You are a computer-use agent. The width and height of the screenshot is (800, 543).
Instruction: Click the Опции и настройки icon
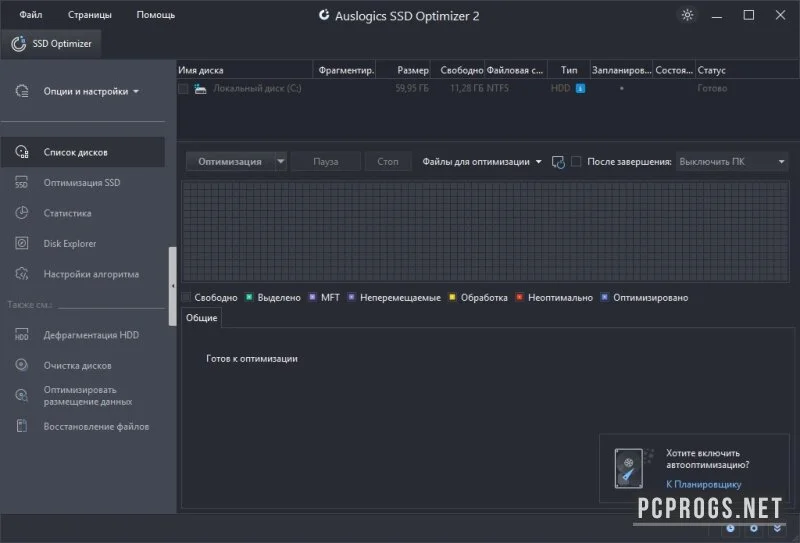(22, 91)
